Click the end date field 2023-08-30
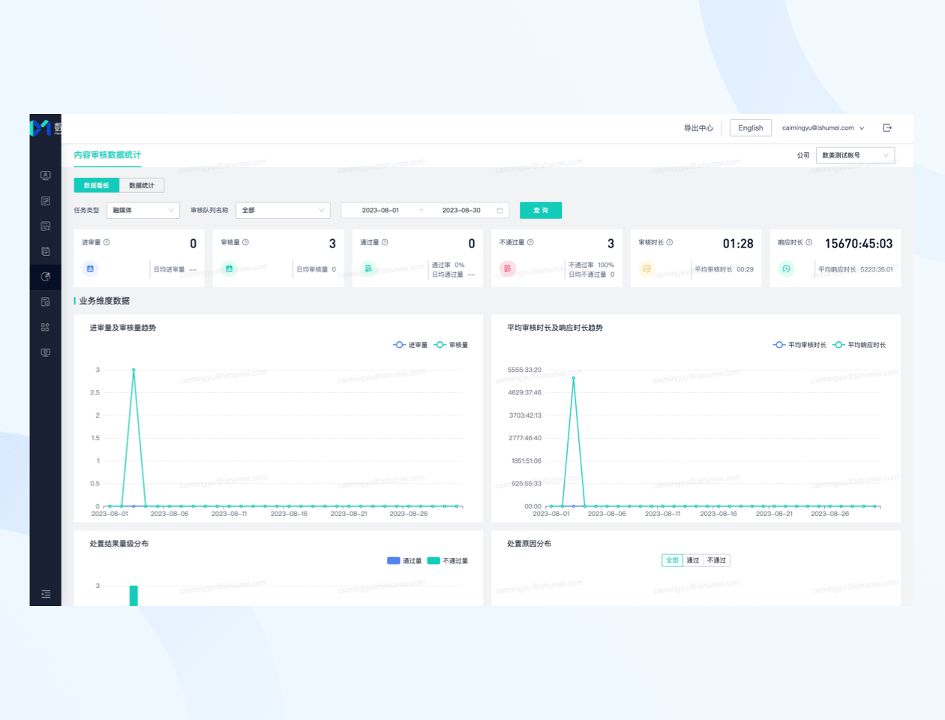The width and height of the screenshot is (945, 720). pyautogui.click(x=461, y=210)
